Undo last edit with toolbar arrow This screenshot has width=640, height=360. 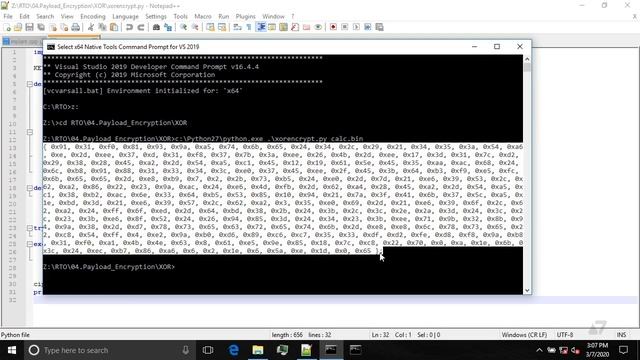[x=129, y=27]
